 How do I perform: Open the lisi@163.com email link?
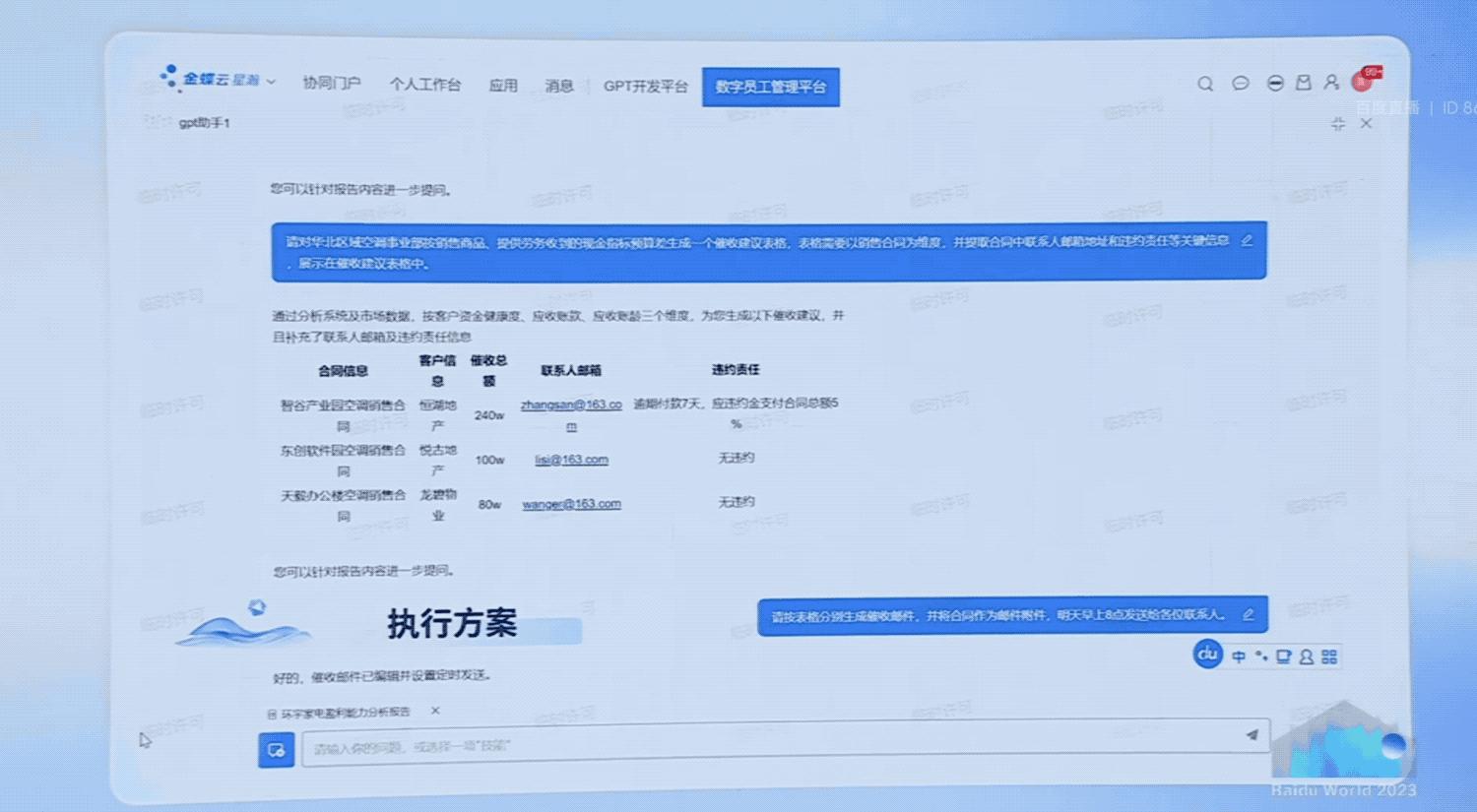coord(571,459)
